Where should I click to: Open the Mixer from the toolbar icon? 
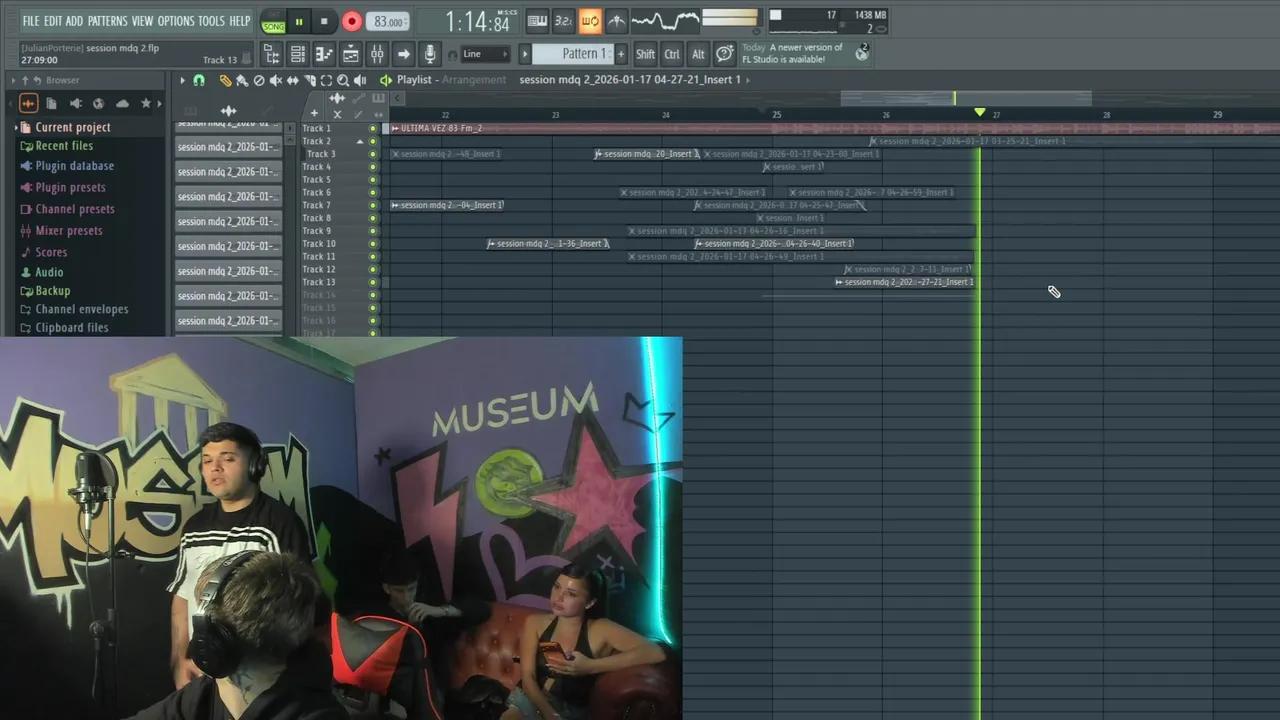(379, 54)
